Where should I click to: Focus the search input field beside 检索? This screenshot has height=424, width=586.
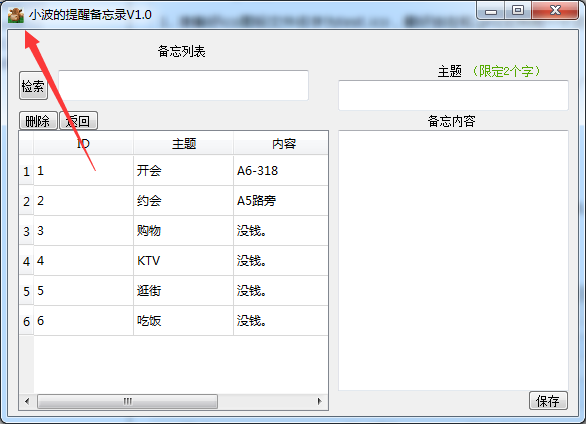pyautogui.click(x=183, y=85)
